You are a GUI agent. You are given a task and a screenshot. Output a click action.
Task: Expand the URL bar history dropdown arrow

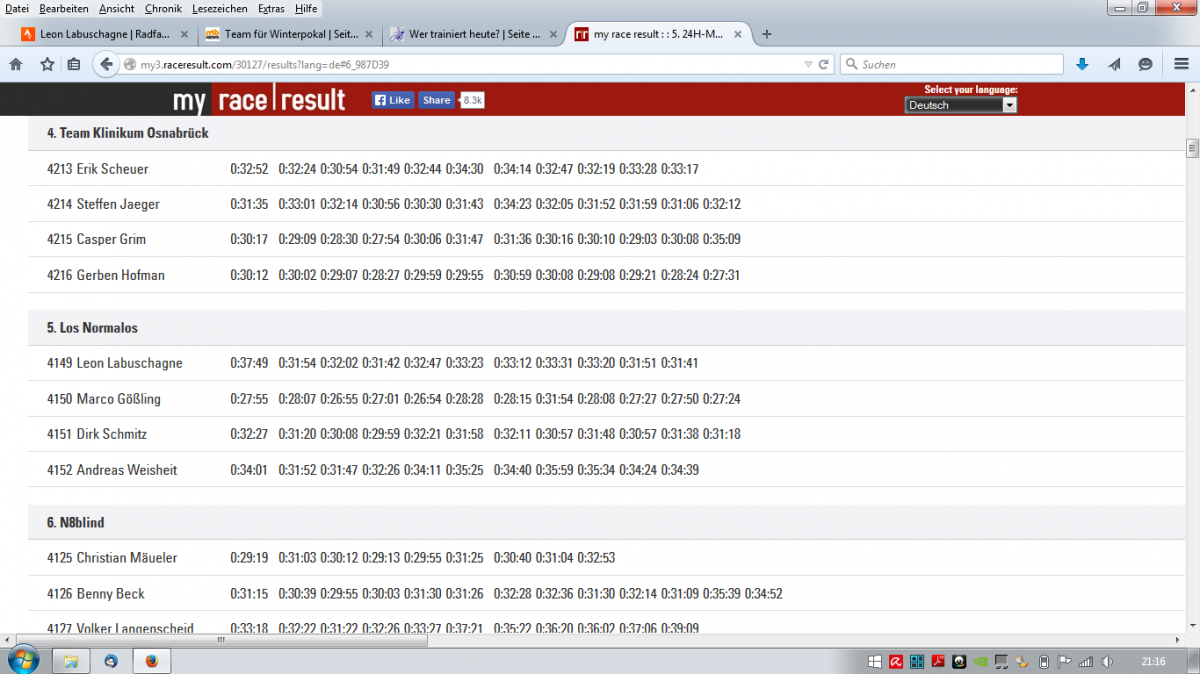tap(808, 64)
